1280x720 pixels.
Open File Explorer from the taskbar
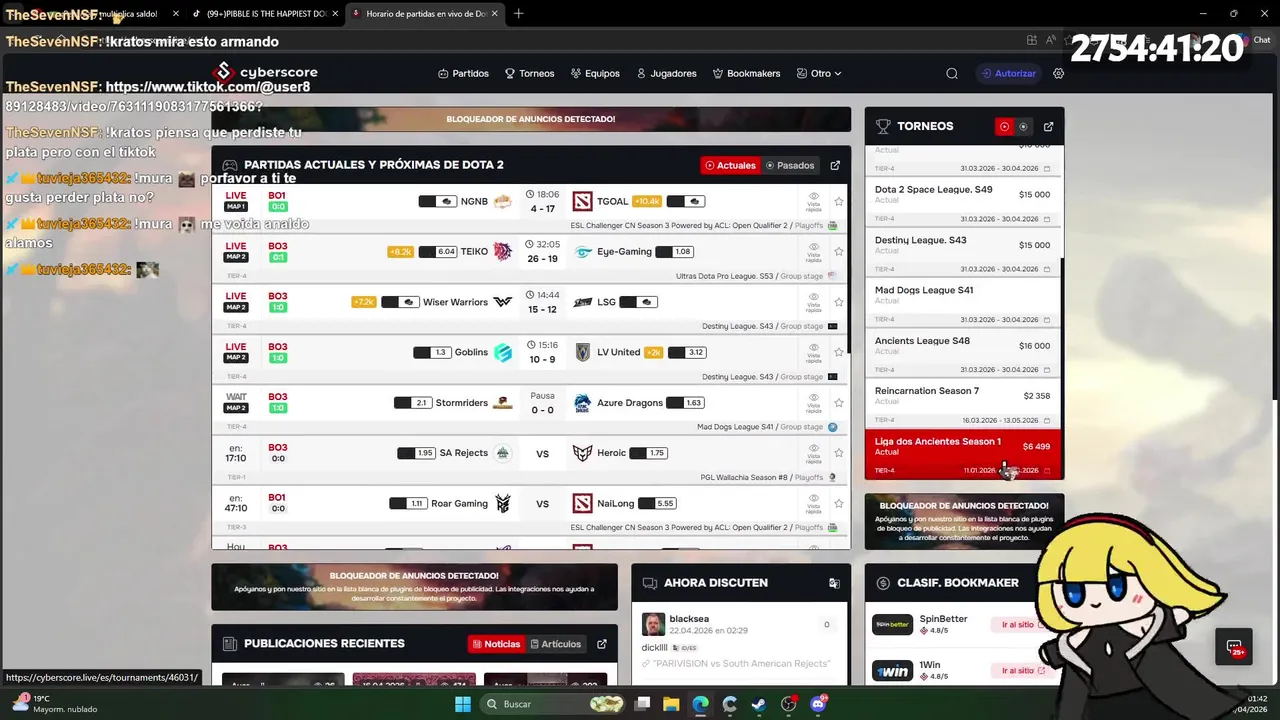(671, 704)
